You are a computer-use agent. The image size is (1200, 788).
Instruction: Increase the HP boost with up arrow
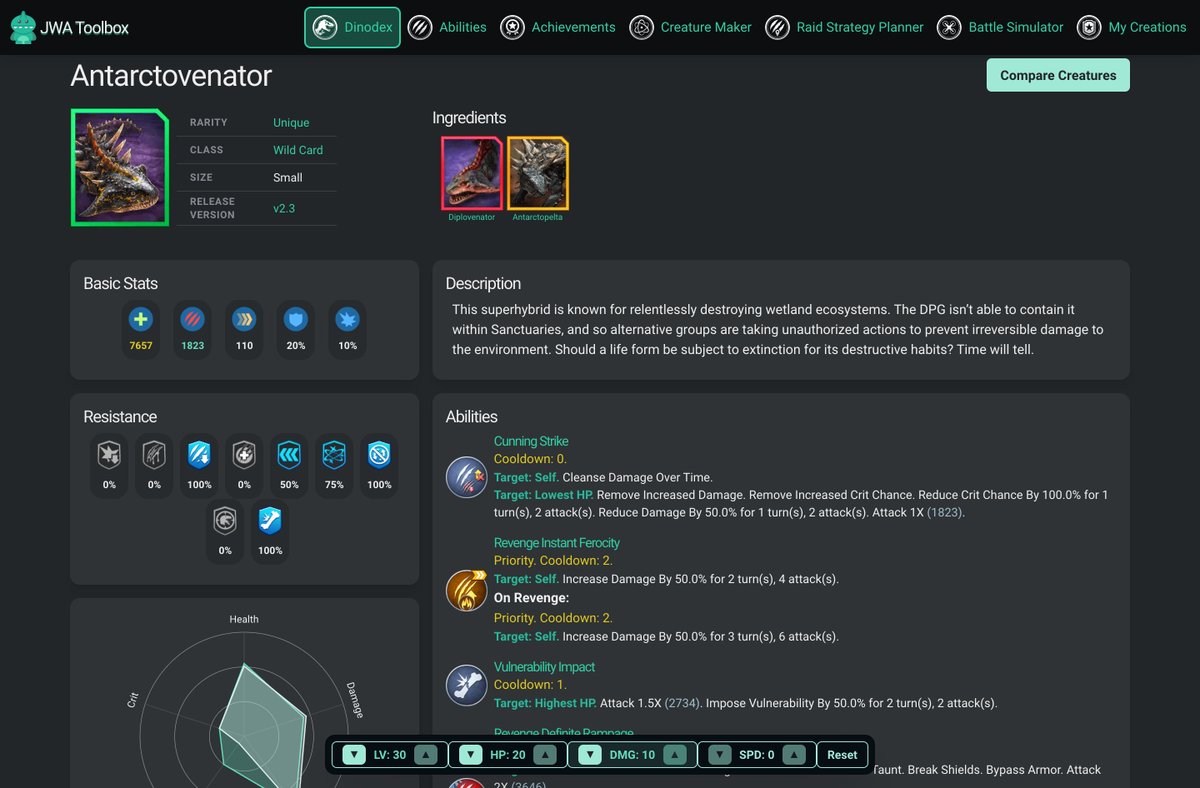pos(545,755)
